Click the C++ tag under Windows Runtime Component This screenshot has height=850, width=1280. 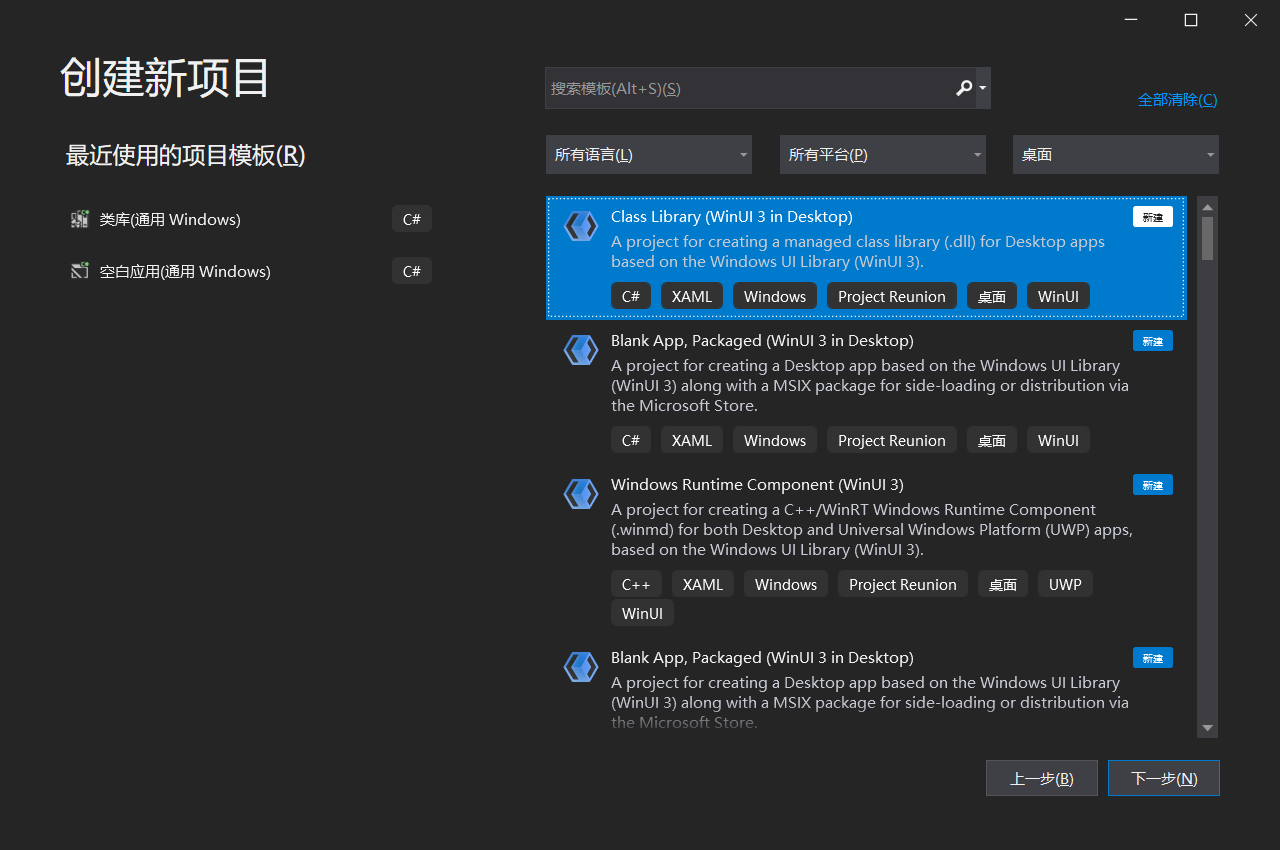(x=636, y=584)
